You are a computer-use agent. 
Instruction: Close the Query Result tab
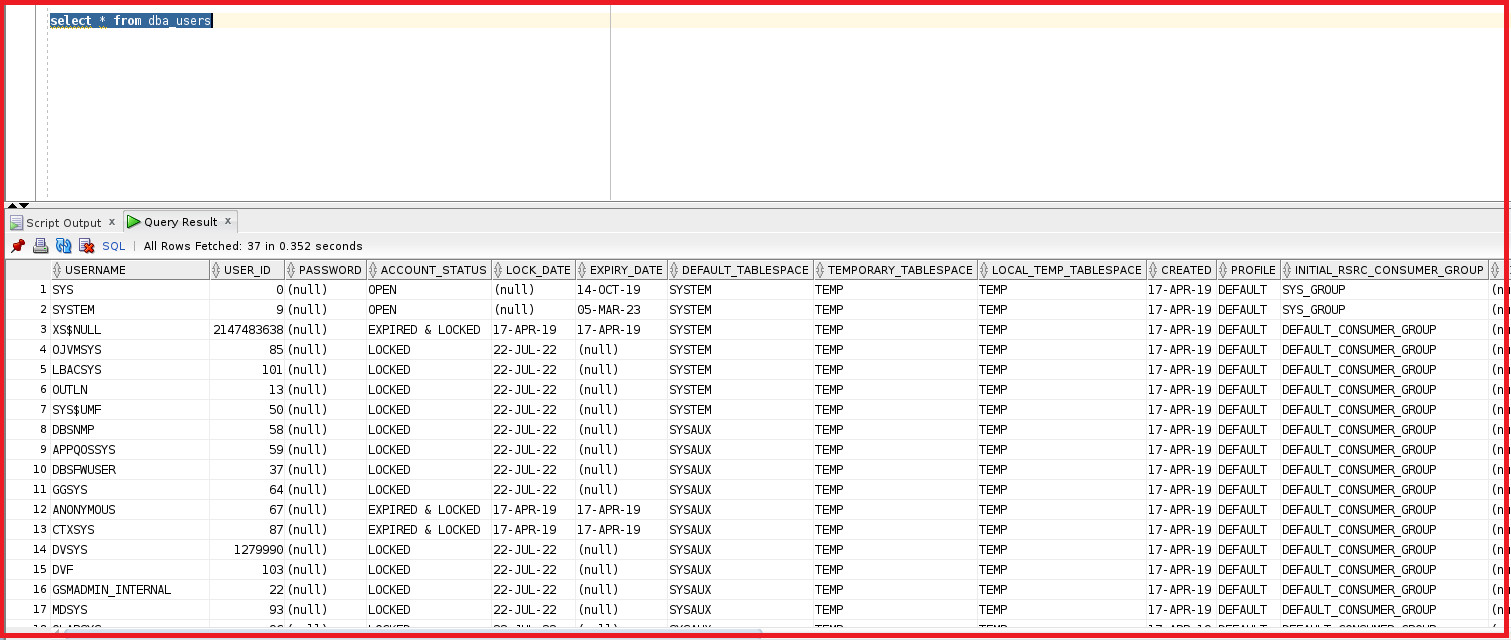pyautogui.click(x=228, y=221)
